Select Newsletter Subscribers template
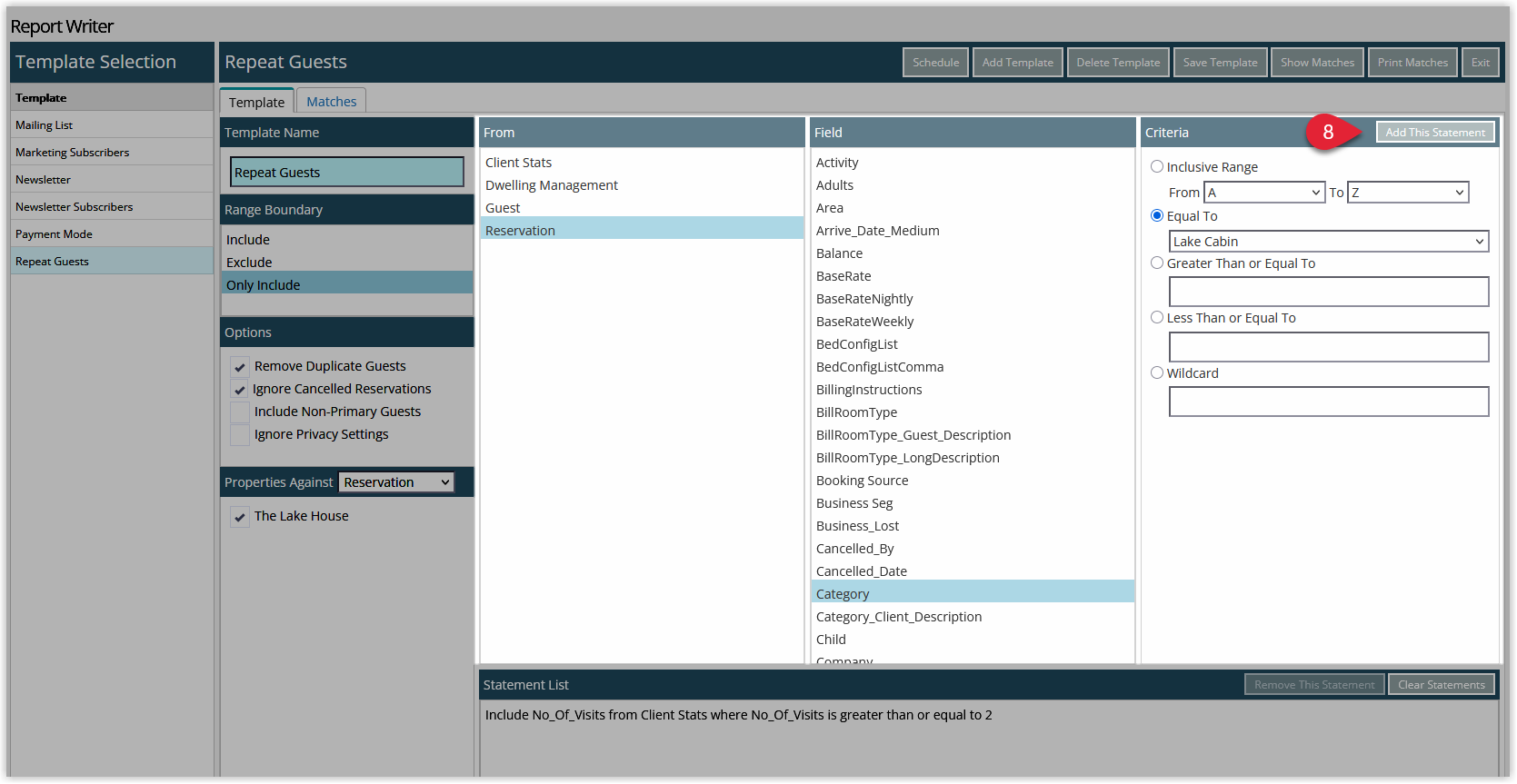This screenshot has height=784, width=1517. click(112, 206)
